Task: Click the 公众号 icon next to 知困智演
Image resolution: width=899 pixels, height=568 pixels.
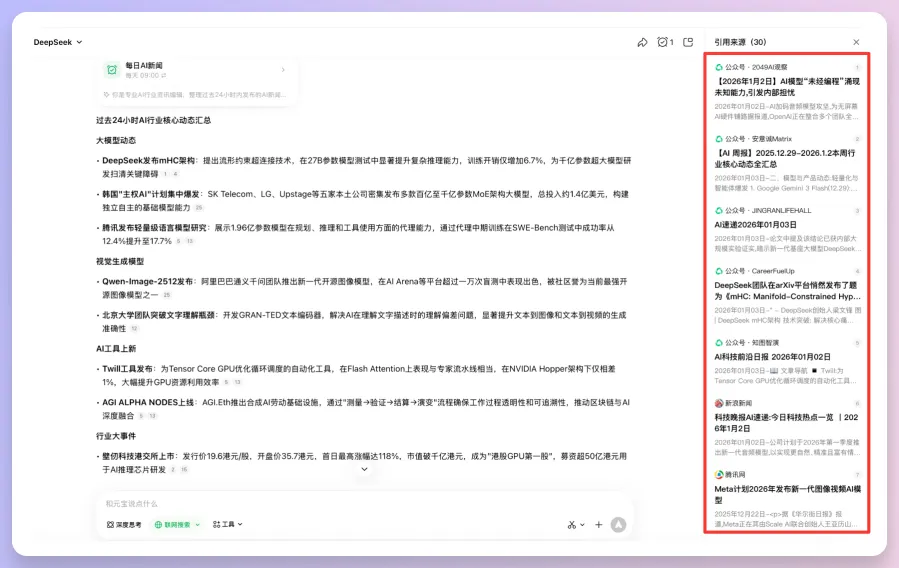Action: pyautogui.click(x=718, y=343)
